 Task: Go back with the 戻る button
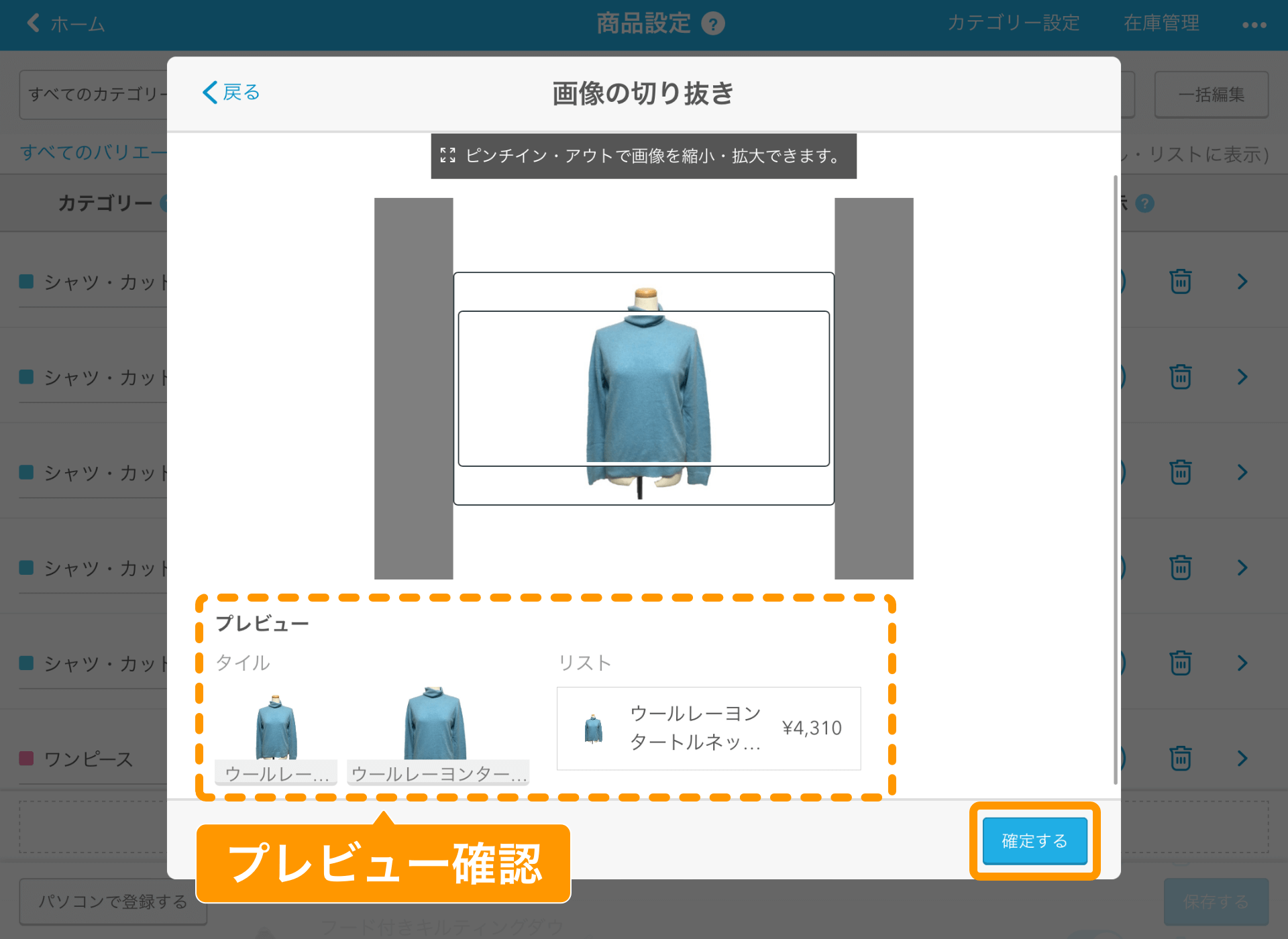(x=231, y=92)
